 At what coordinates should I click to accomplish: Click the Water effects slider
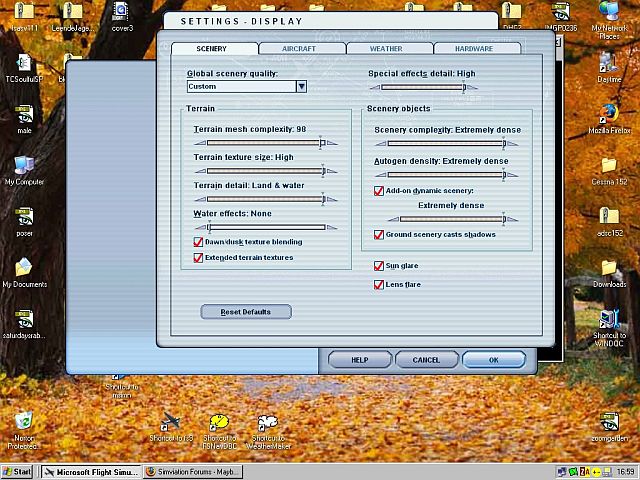point(266,227)
